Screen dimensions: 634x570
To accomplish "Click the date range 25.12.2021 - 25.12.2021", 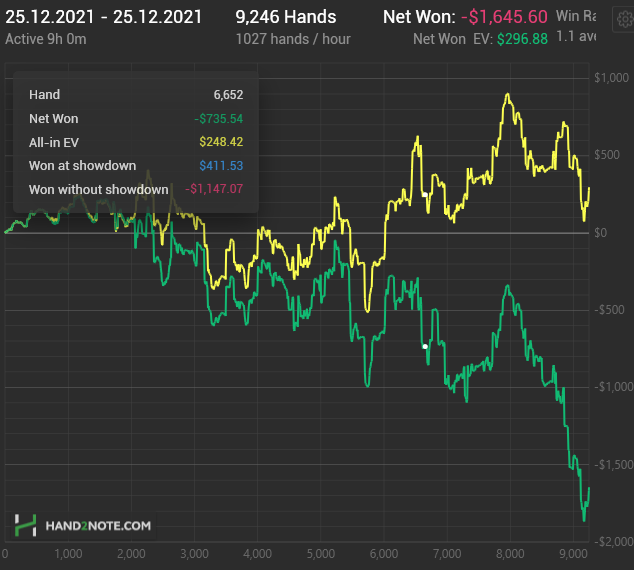I will click(x=104, y=17).
